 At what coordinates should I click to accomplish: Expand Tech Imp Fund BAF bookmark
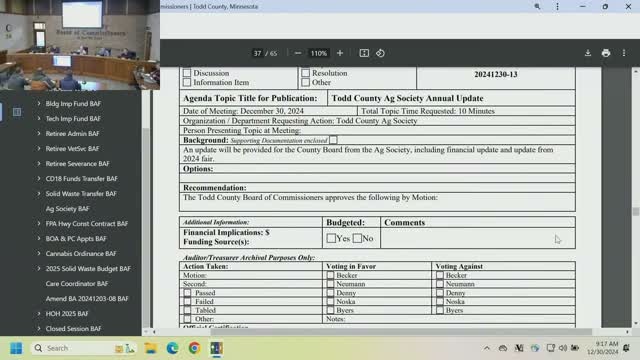pyautogui.click(x=39, y=119)
